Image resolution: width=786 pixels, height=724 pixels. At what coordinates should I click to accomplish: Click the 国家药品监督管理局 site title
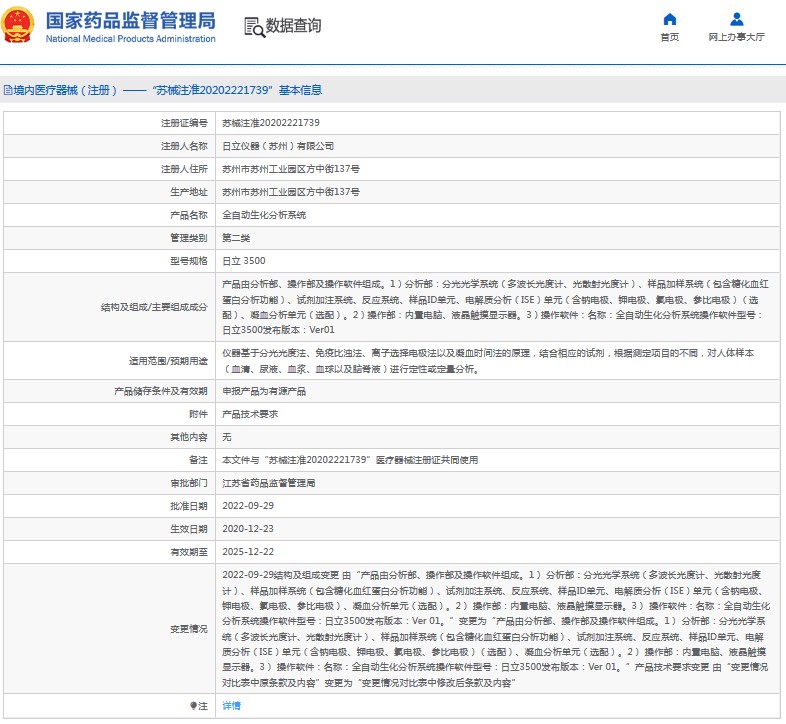point(130,20)
